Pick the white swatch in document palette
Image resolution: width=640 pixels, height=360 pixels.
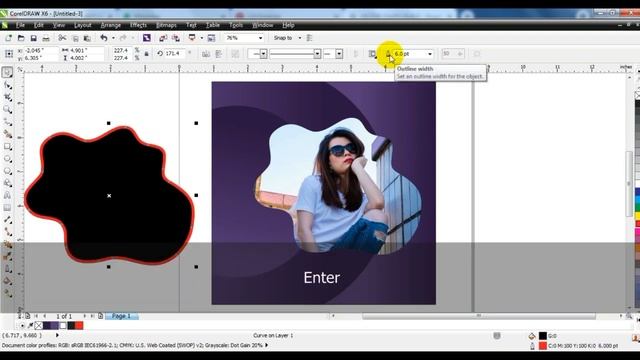click(62, 325)
